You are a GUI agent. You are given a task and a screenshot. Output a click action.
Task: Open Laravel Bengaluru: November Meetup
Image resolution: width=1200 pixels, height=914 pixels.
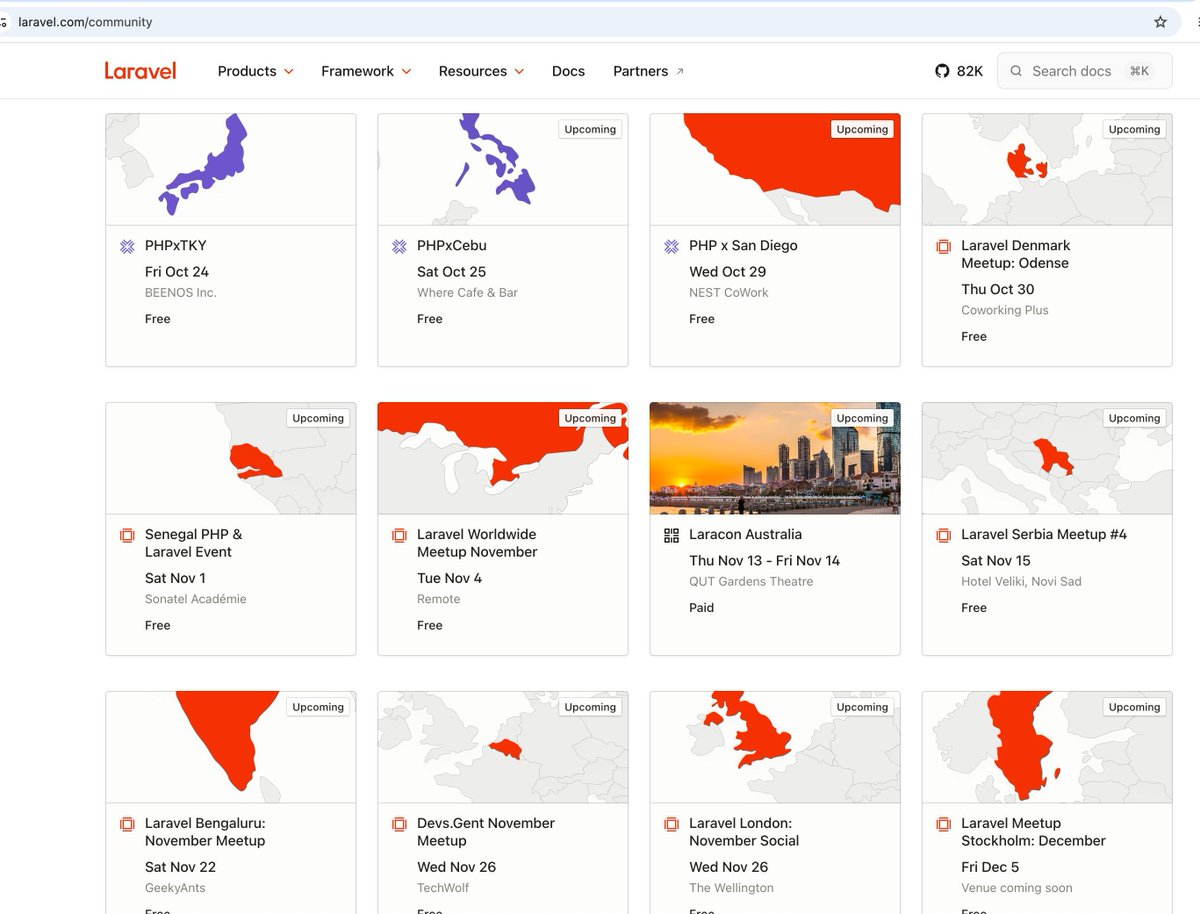click(205, 832)
